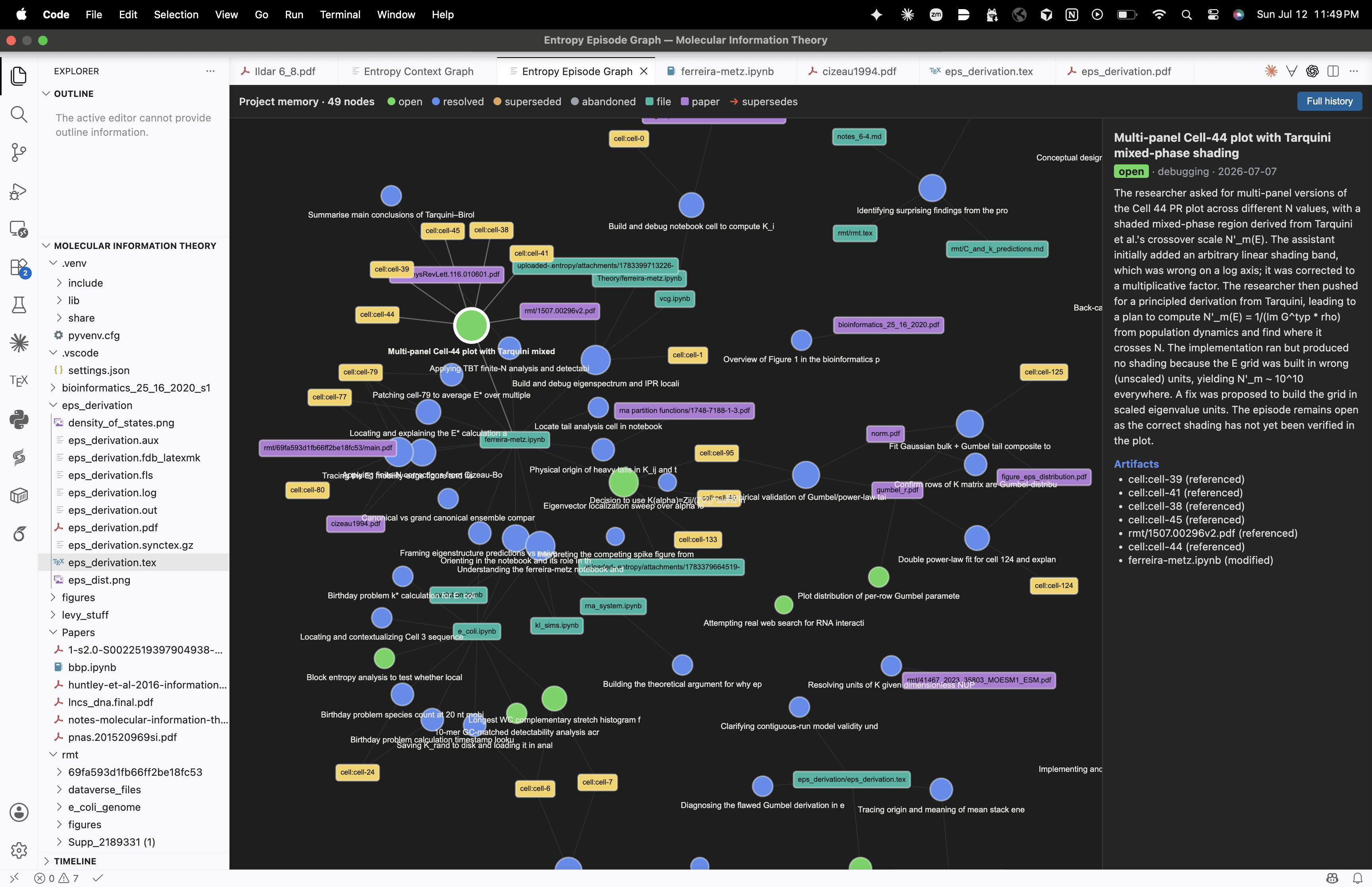The image size is (1372, 887).
Task: Toggle the superseded legend filter
Action: [x=527, y=101]
